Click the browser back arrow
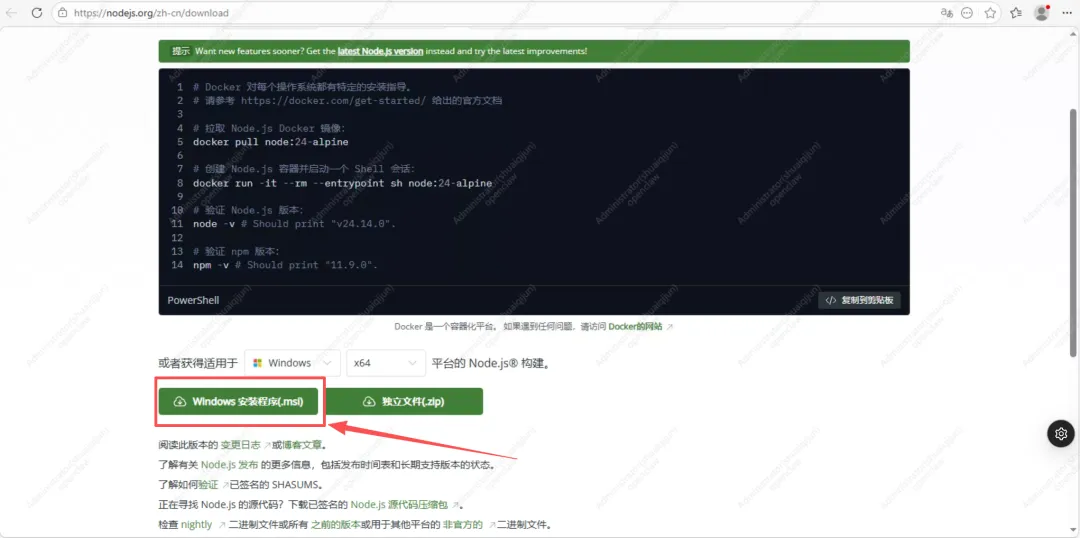This screenshot has height=538, width=1080. [x=12, y=12]
